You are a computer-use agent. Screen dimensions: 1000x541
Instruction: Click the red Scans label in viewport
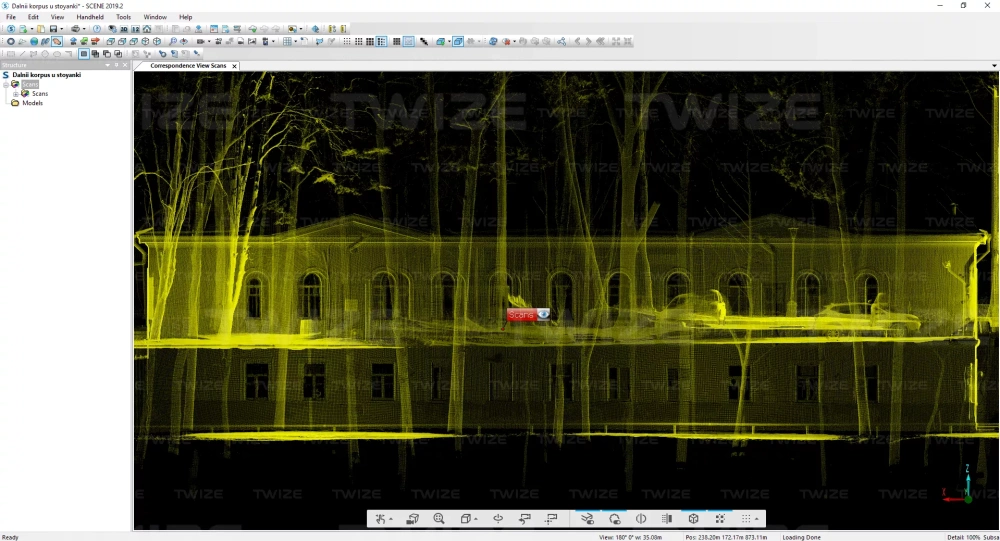pos(521,315)
